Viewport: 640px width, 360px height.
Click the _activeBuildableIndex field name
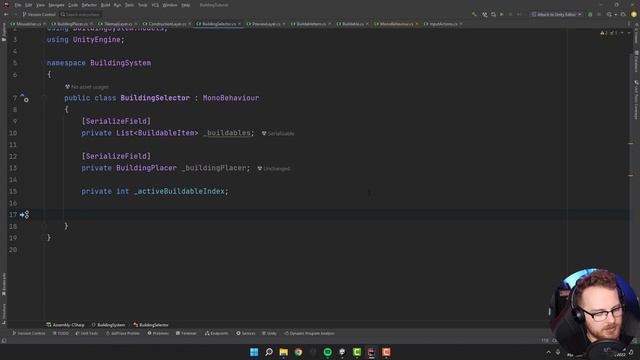click(179, 191)
